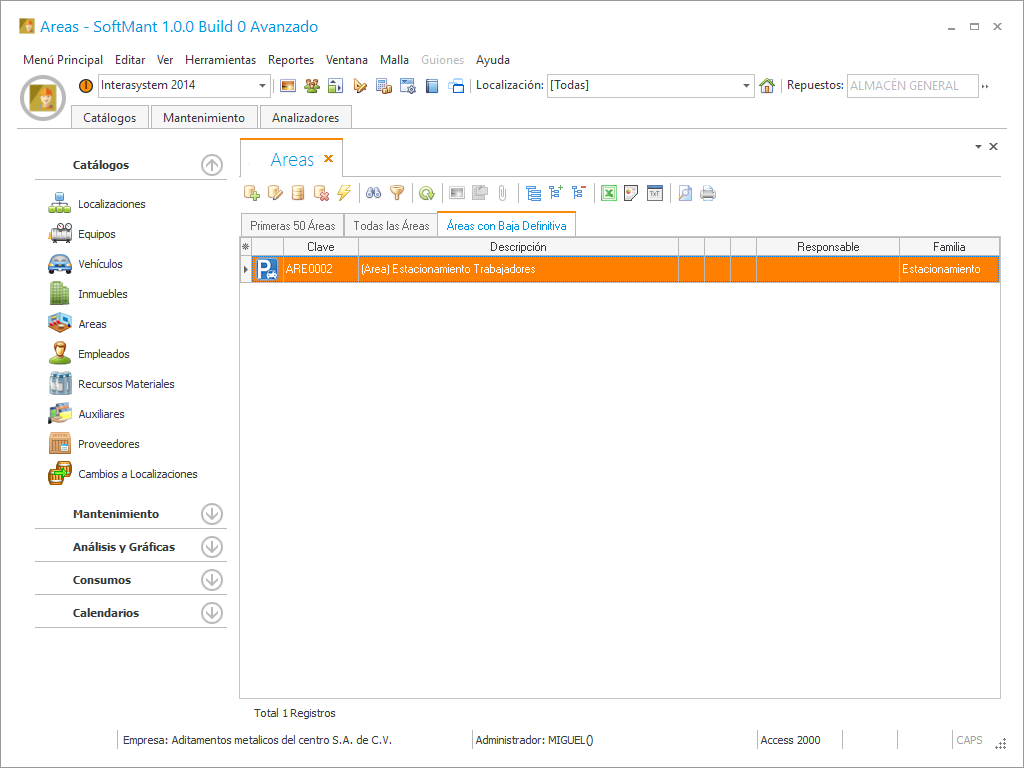1024x768 pixels.
Task: Click the lightning bolt icon
Action: tap(344, 193)
